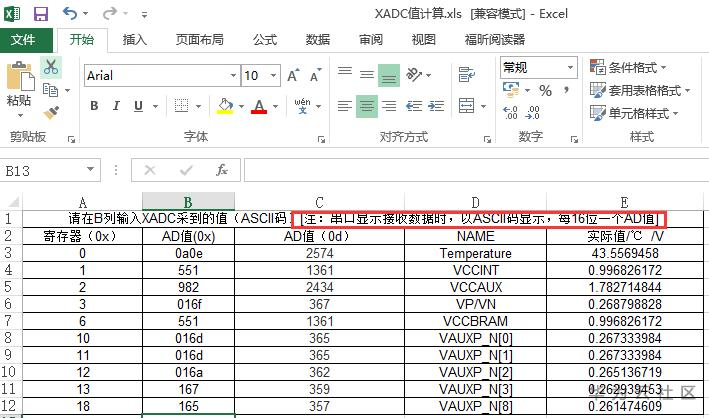Click the Borders icon

(181, 106)
